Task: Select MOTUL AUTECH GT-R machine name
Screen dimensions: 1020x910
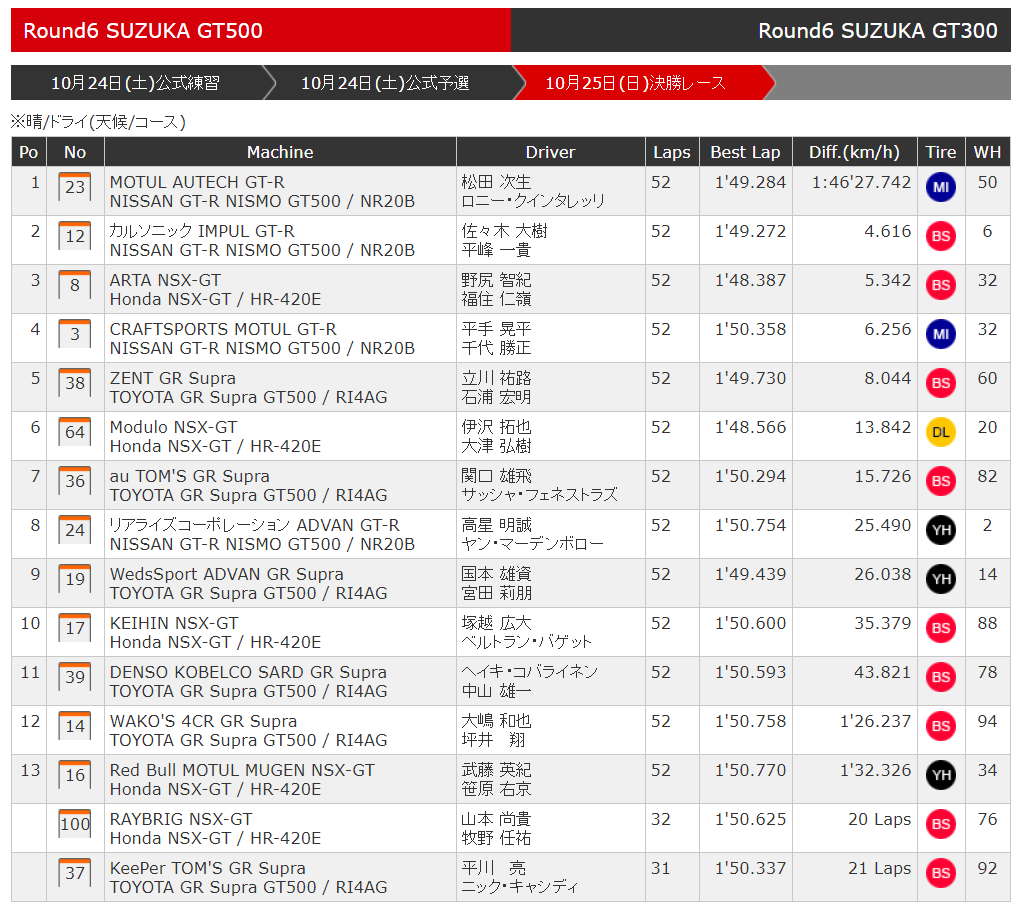Action: click(x=197, y=182)
